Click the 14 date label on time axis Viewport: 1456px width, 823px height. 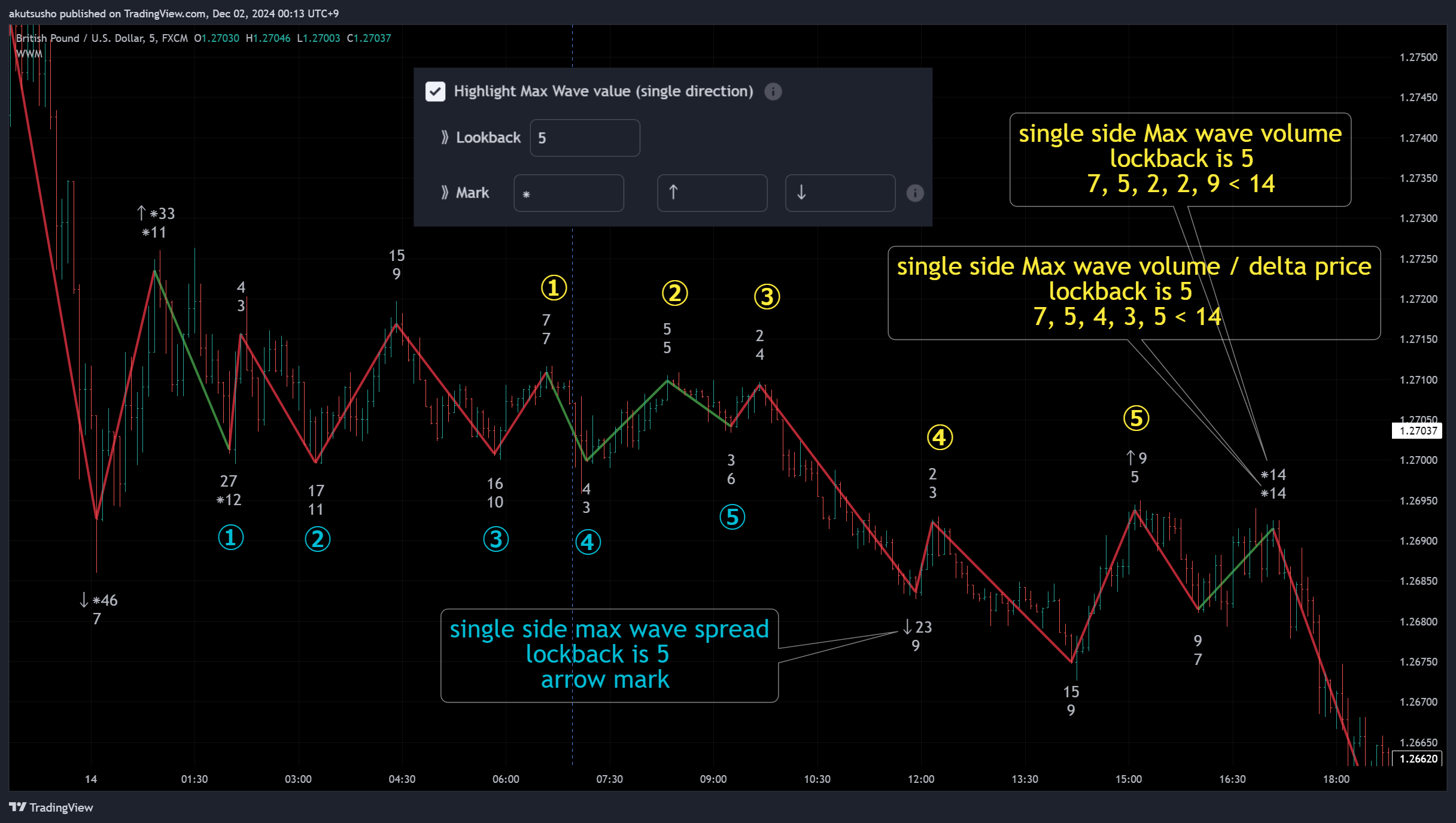pyautogui.click(x=91, y=779)
